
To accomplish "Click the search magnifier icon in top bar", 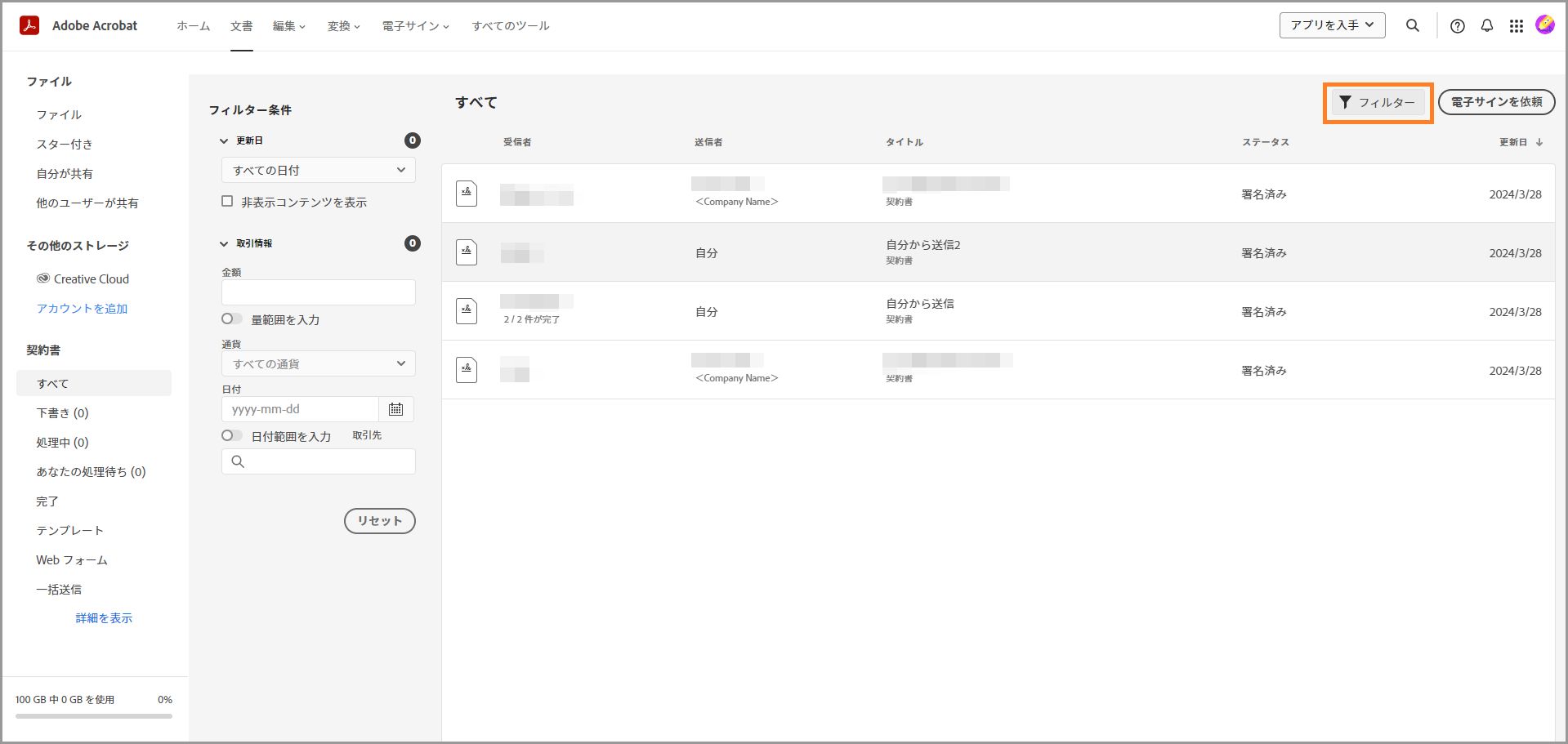I will tap(1412, 25).
